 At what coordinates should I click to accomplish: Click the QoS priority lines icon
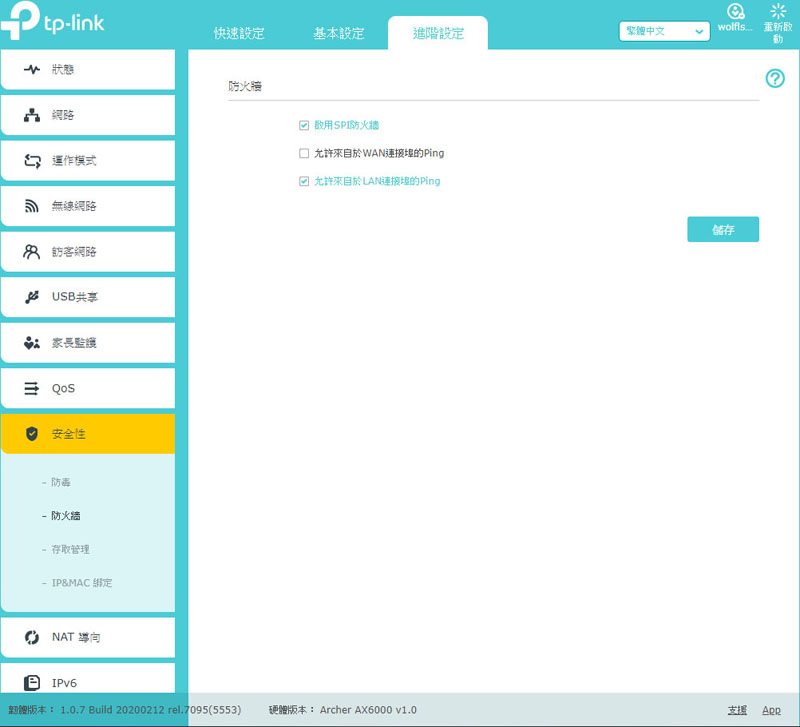click(x=32, y=388)
